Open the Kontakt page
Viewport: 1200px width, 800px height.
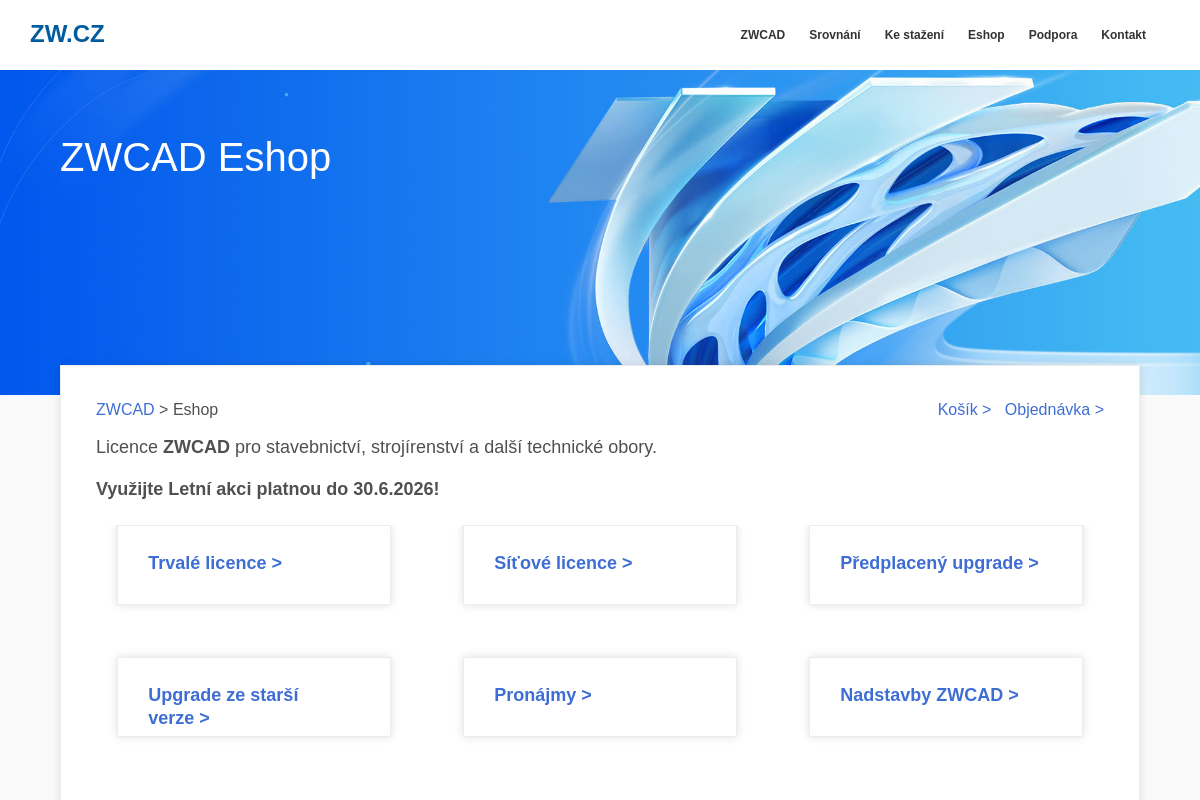click(1124, 35)
